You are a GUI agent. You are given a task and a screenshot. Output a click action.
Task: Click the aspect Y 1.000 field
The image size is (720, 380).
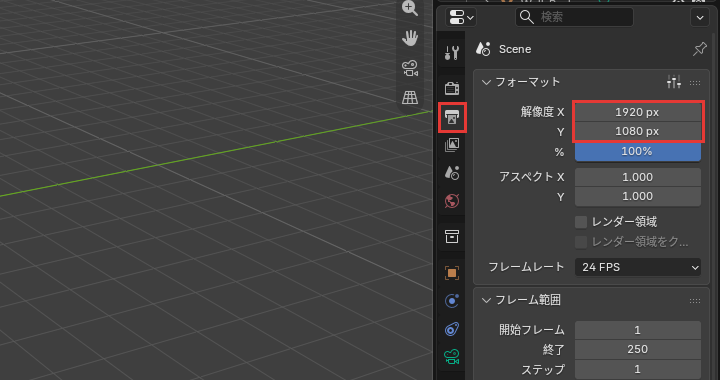[x=638, y=196]
